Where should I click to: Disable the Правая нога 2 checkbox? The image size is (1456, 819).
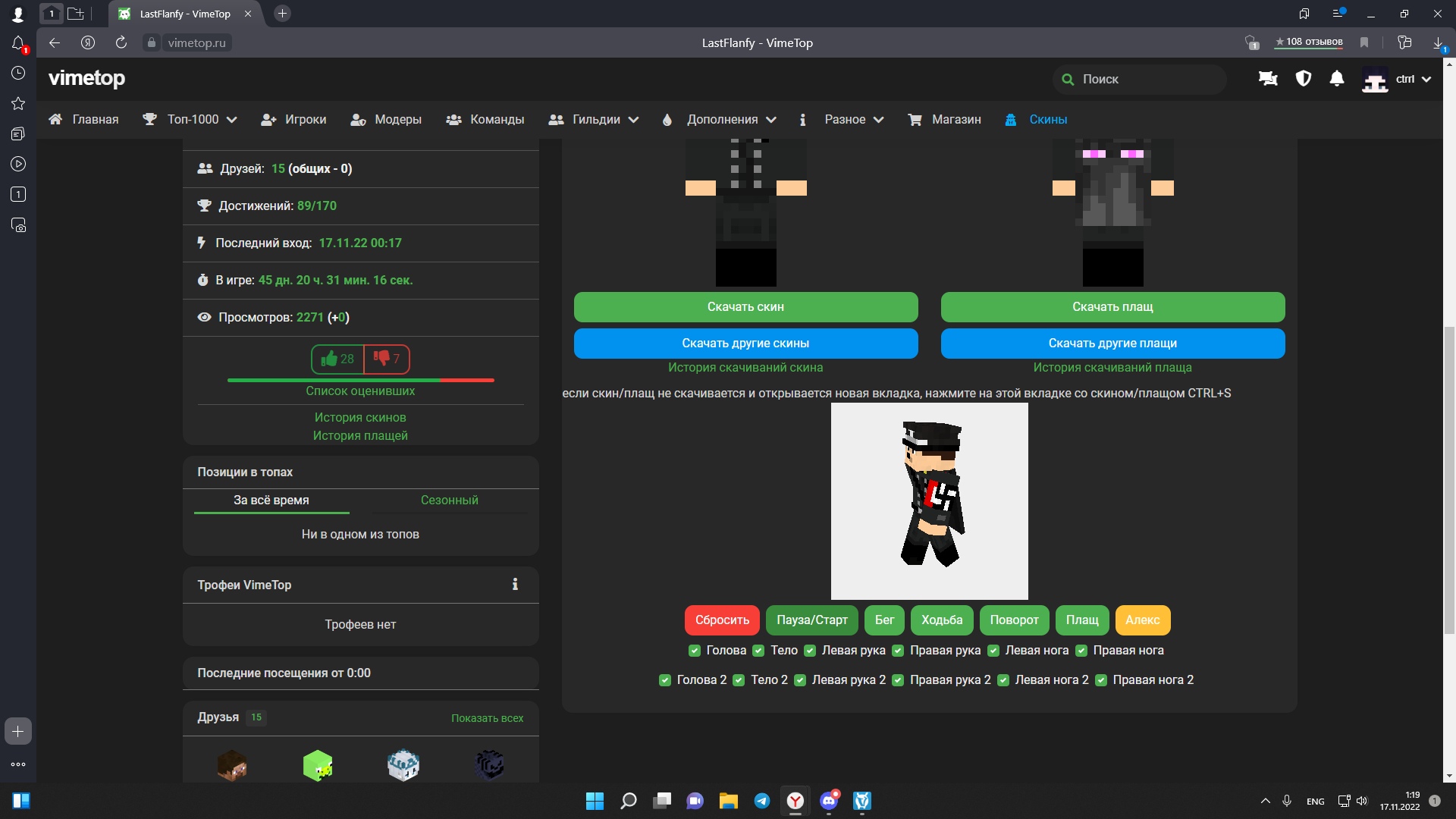pyautogui.click(x=1100, y=680)
